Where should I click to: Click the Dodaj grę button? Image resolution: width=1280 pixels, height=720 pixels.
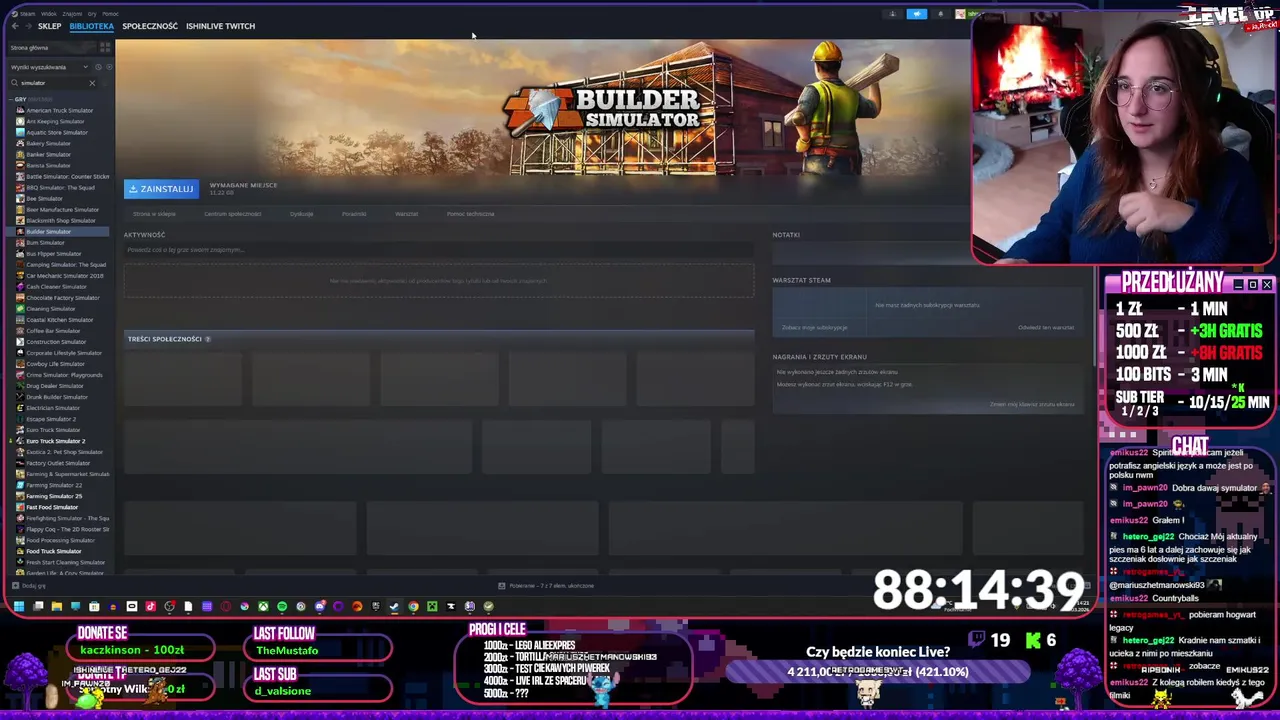[x=27, y=586]
